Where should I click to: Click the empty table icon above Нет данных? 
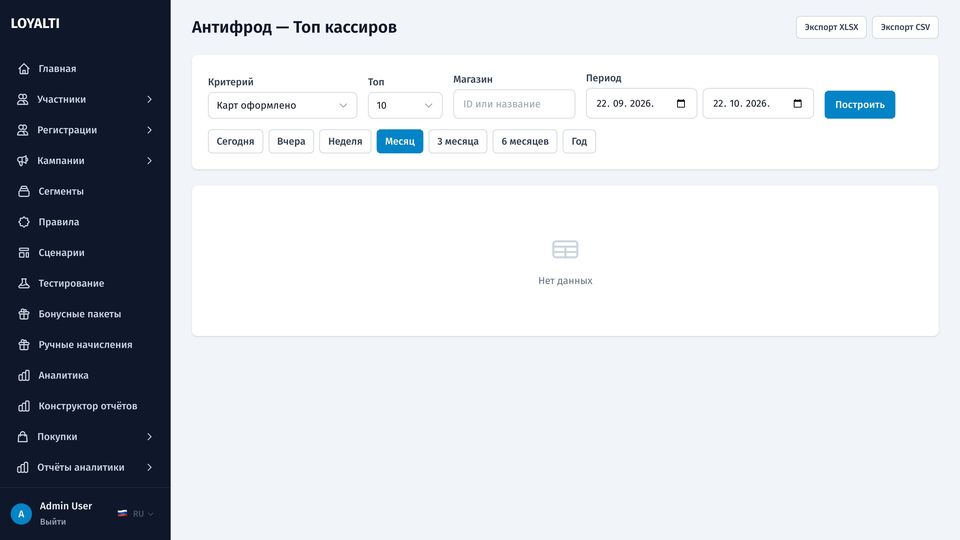pyautogui.click(x=565, y=249)
